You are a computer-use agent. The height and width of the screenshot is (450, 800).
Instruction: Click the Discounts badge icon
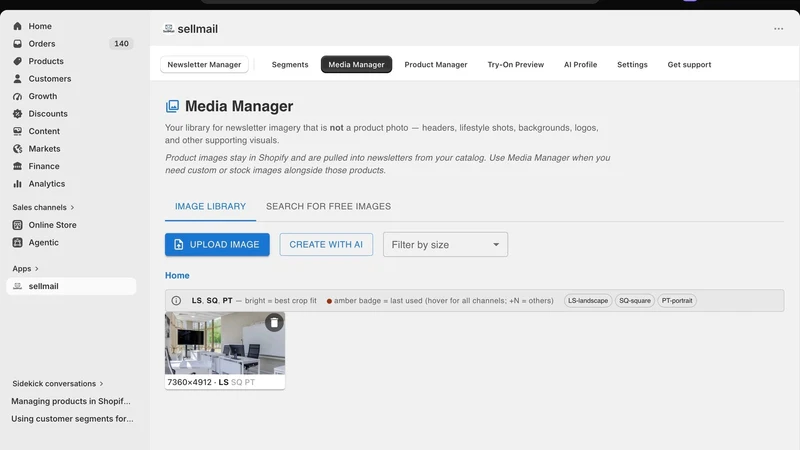[x=17, y=114]
